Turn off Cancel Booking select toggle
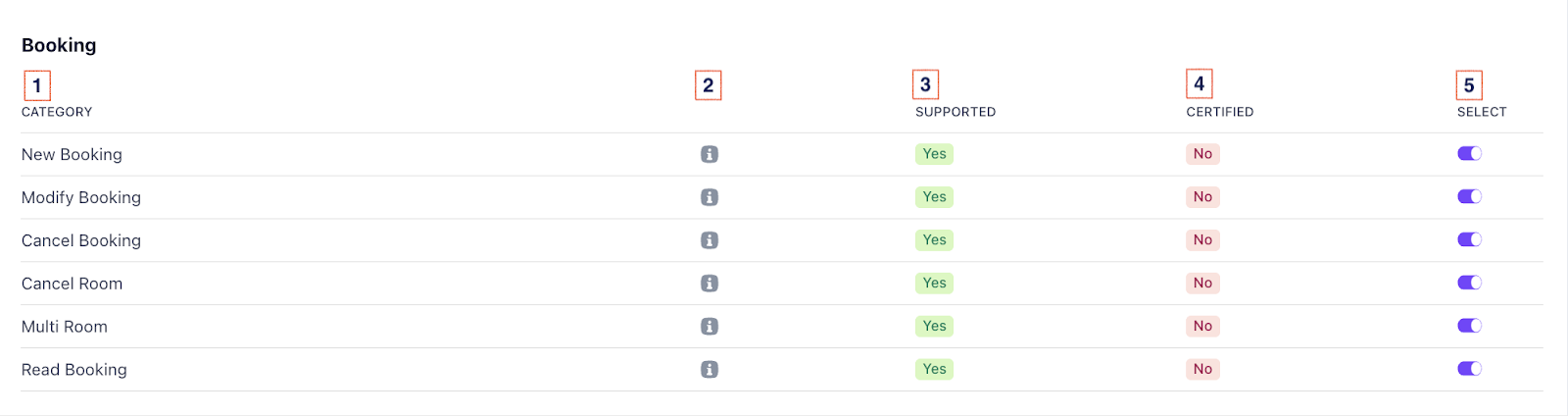The image size is (1568, 416). [x=1469, y=239]
